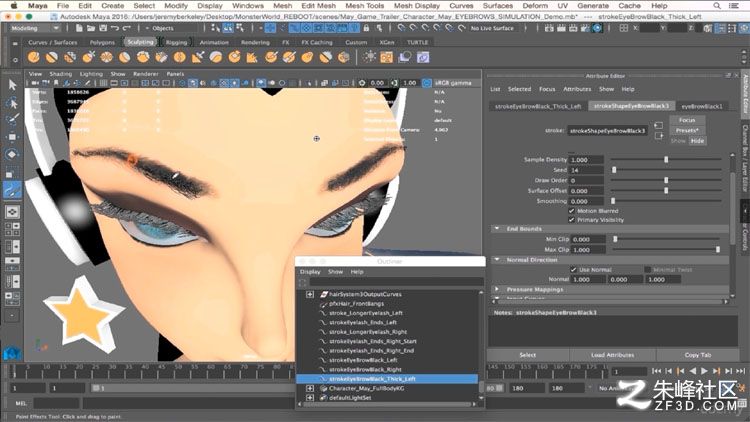Click the stroke input connection arrow icon
750x422 pixels.
point(659,125)
